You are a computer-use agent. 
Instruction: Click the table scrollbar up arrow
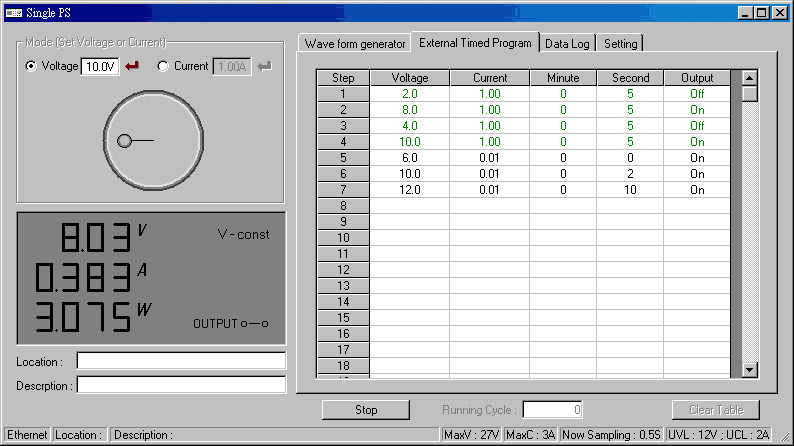[749, 77]
